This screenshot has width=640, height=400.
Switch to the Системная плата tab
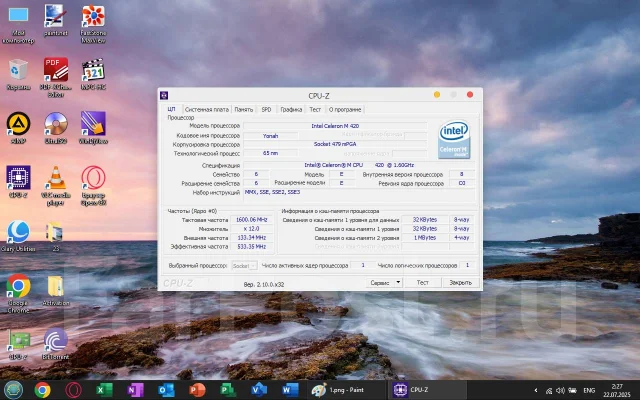pyautogui.click(x=207, y=109)
